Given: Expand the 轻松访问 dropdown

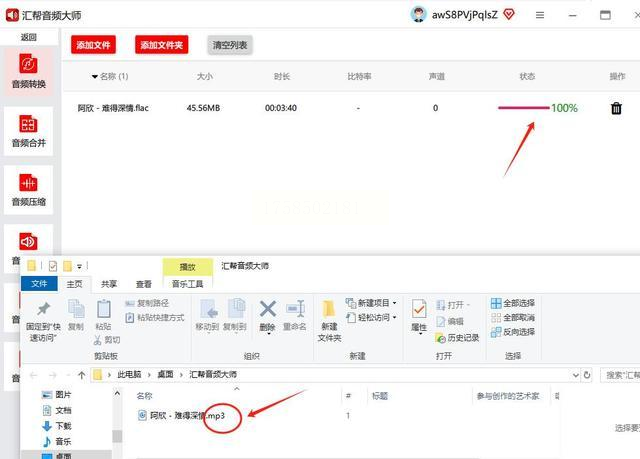Looking at the screenshot, I should coord(394,317).
